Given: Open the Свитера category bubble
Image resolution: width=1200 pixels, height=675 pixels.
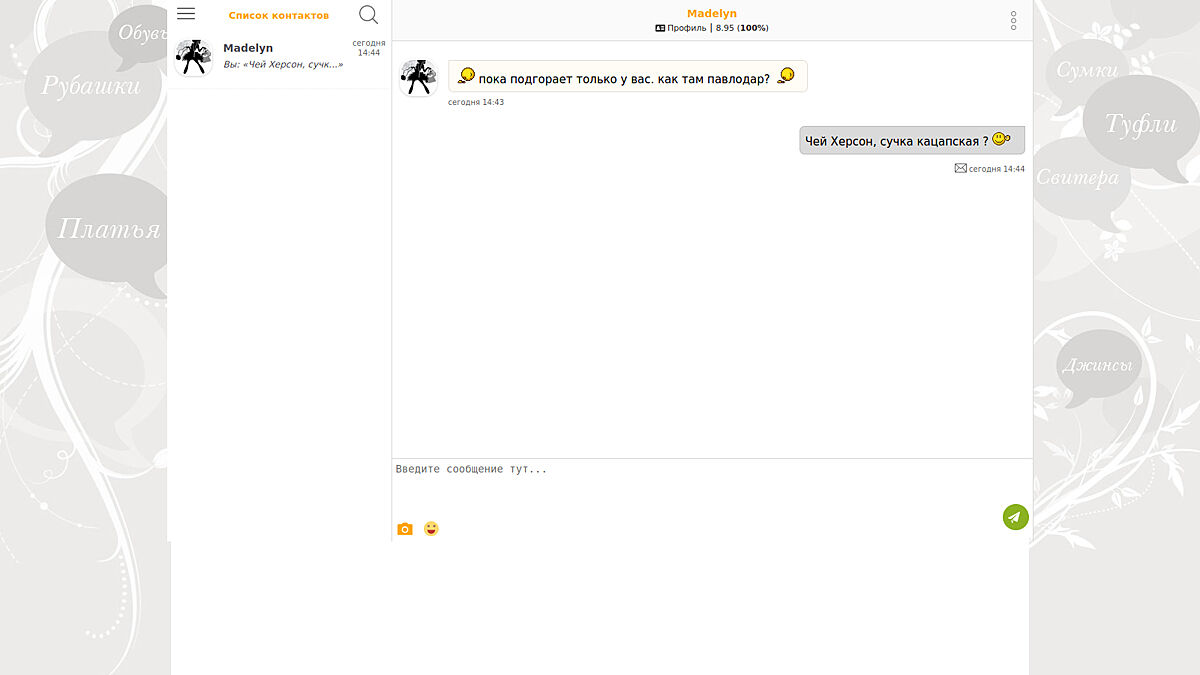Looking at the screenshot, I should (1076, 179).
